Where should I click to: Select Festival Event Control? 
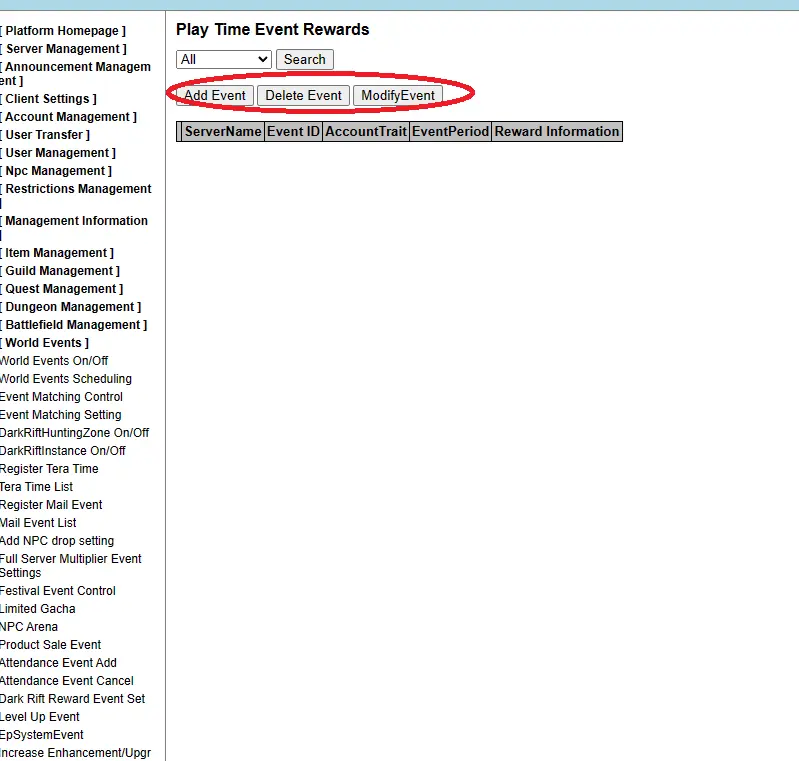[58, 591]
